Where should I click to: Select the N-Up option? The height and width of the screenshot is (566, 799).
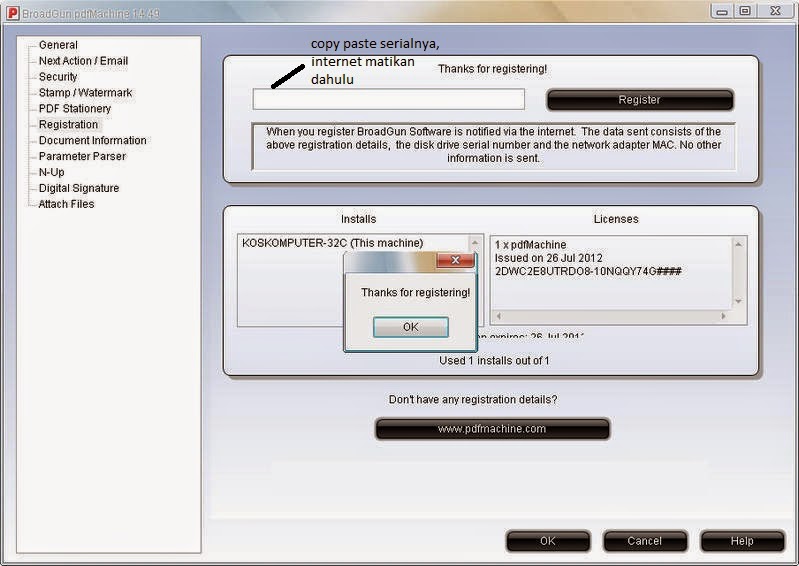(51, 172)
